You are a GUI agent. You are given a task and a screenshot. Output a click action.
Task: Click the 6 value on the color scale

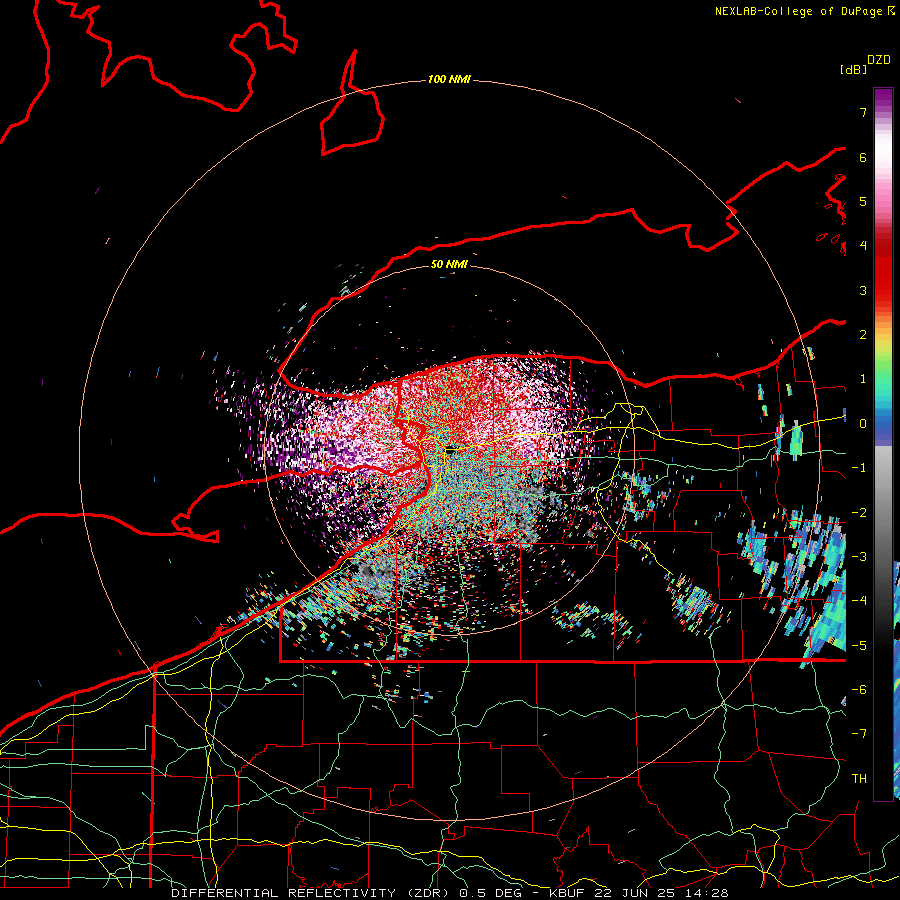pyautogui.click(x=863, y=157)
